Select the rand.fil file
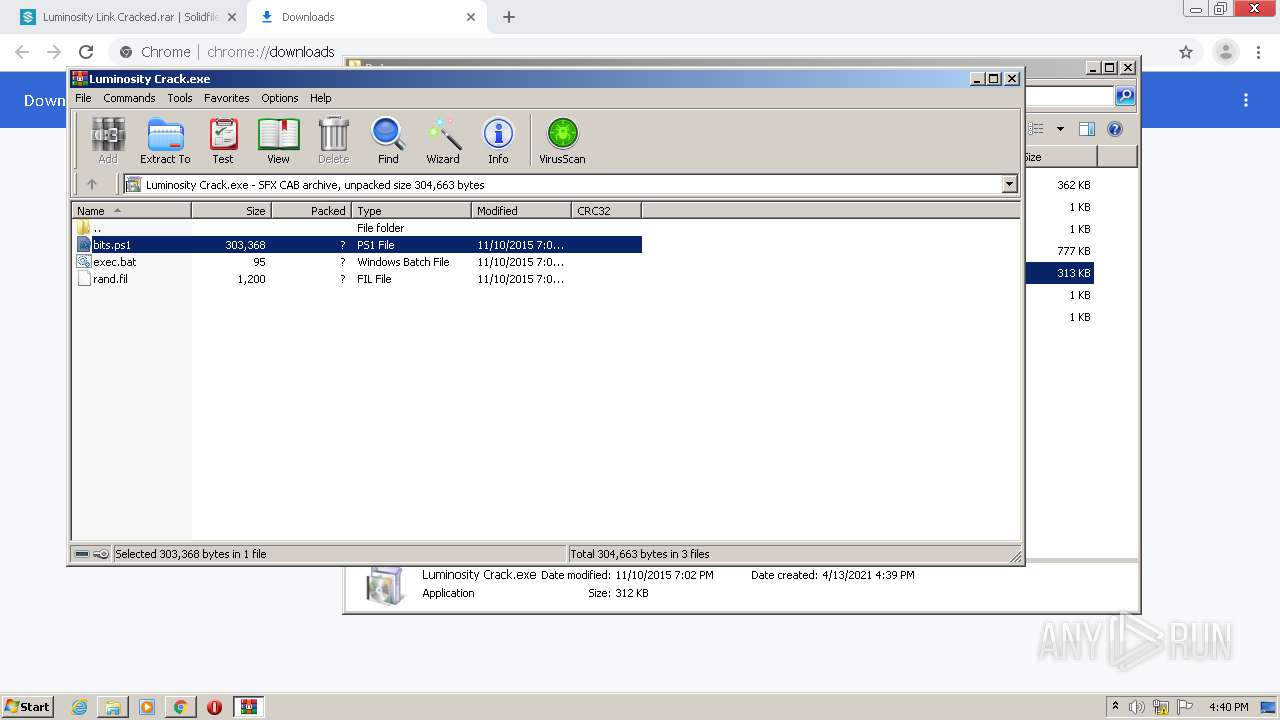The image size is (1280, 720). pos(357,279)
